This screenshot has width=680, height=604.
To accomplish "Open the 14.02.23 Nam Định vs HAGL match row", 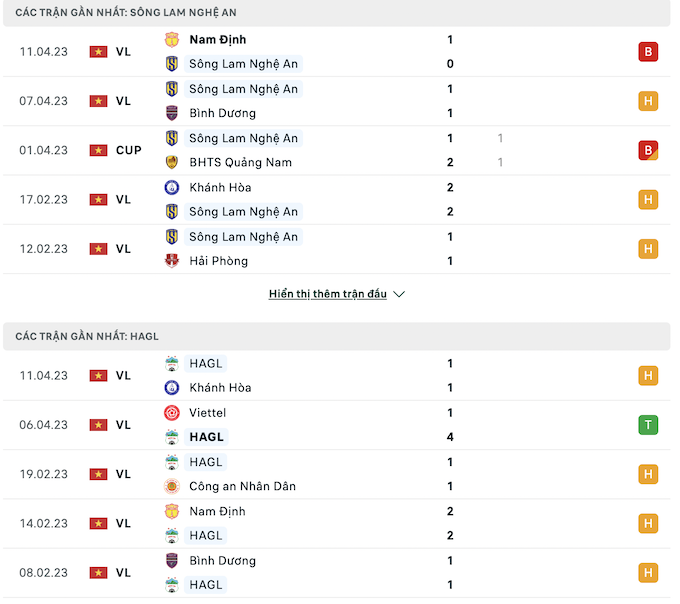I will 340,523.
